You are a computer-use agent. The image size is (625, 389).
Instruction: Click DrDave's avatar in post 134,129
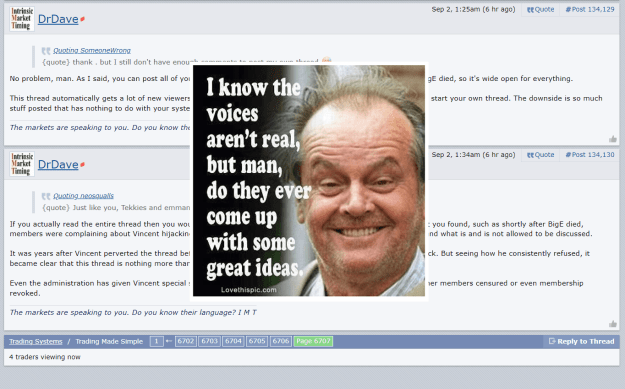[x=22, y=19]
